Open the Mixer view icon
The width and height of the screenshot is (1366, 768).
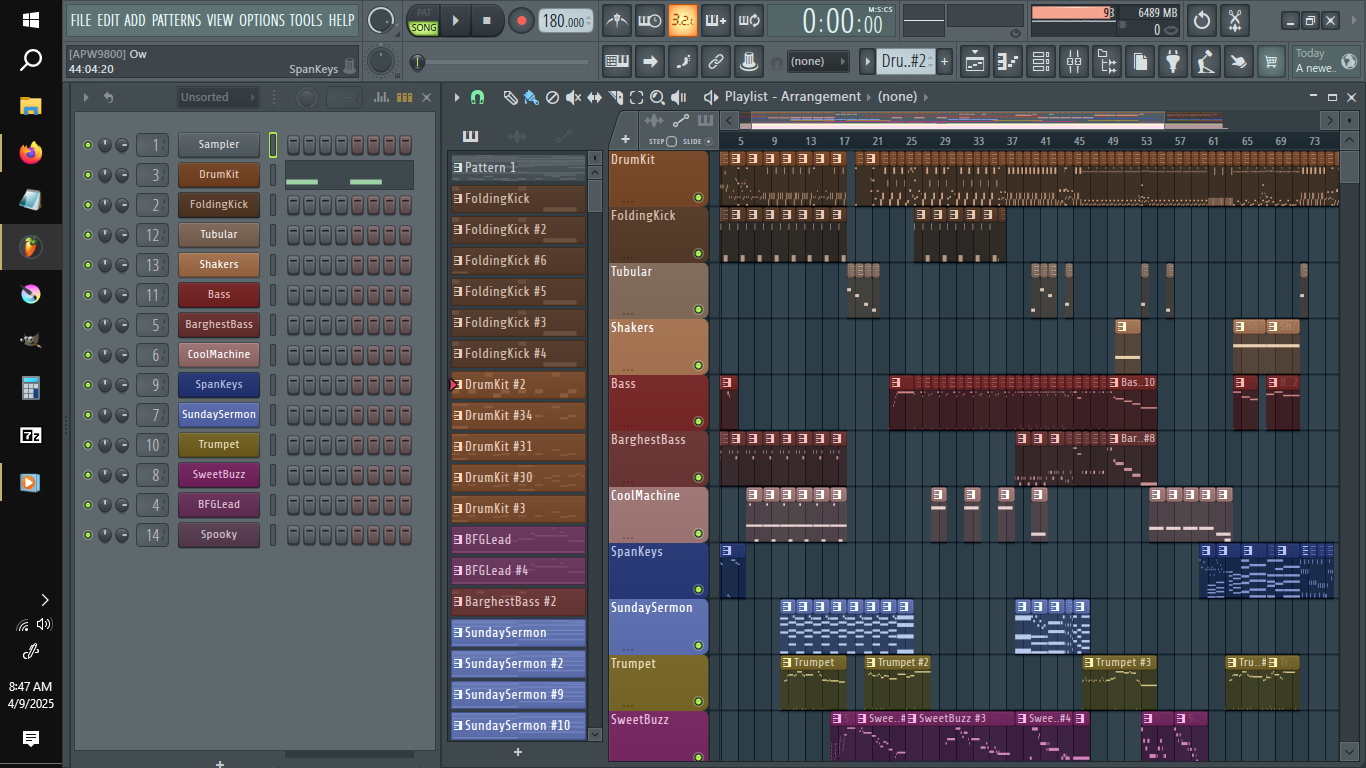[x=1073, y=62]
